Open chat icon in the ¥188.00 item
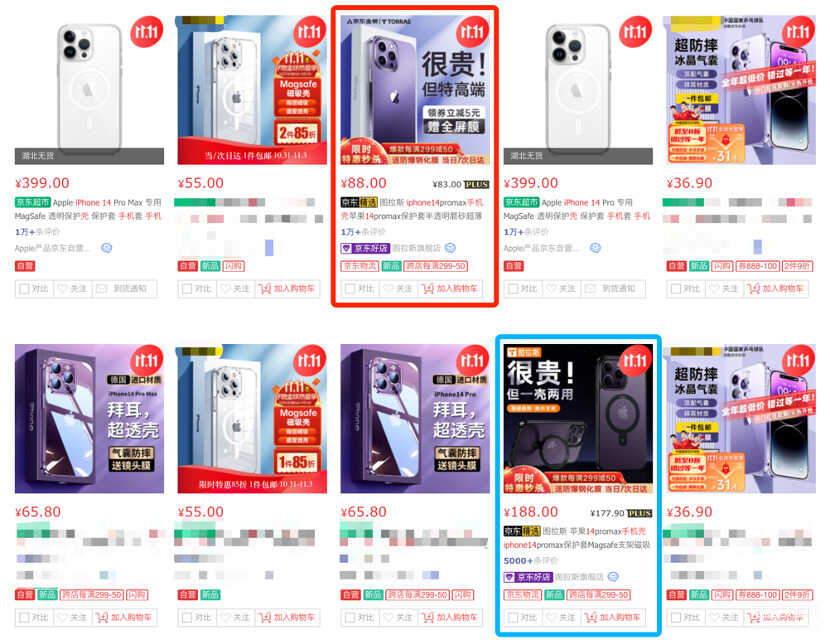The height and width of the screenshot is (640, 830). (613, 576)
